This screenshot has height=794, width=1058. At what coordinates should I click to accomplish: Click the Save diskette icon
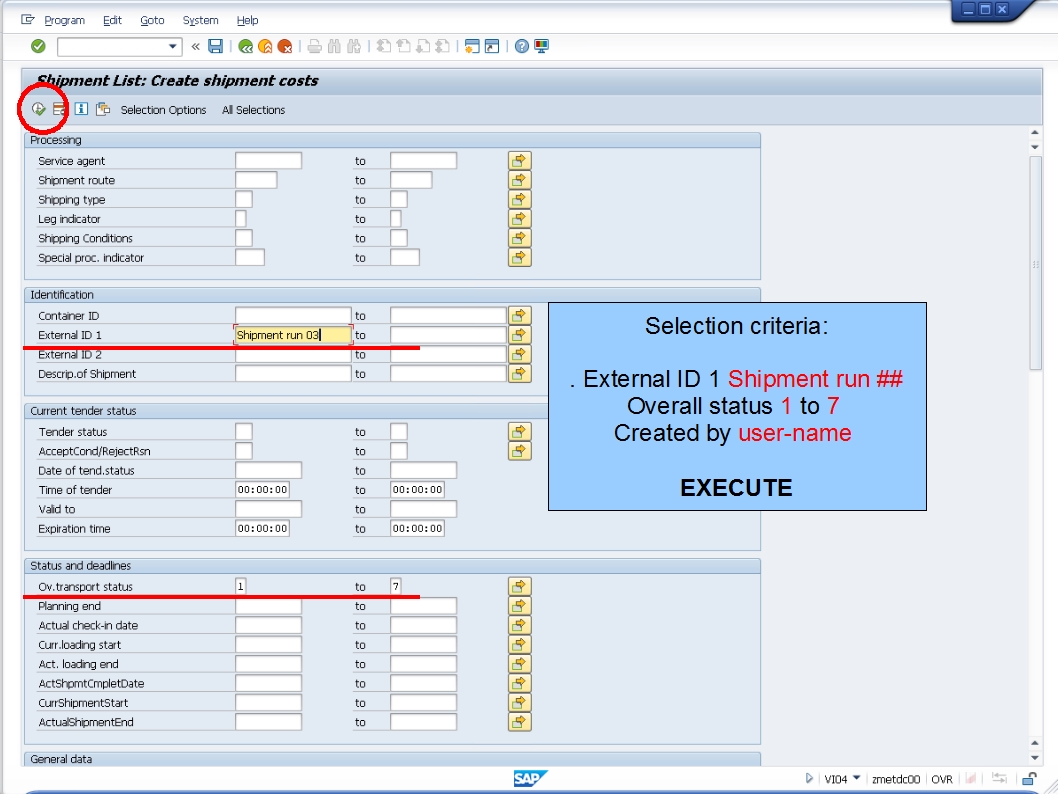pos(215,46)
